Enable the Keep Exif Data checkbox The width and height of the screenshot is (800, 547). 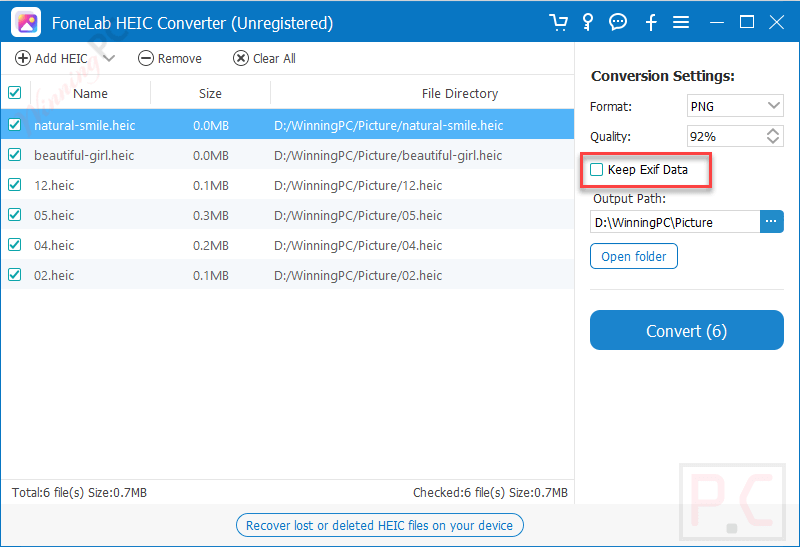596,169
